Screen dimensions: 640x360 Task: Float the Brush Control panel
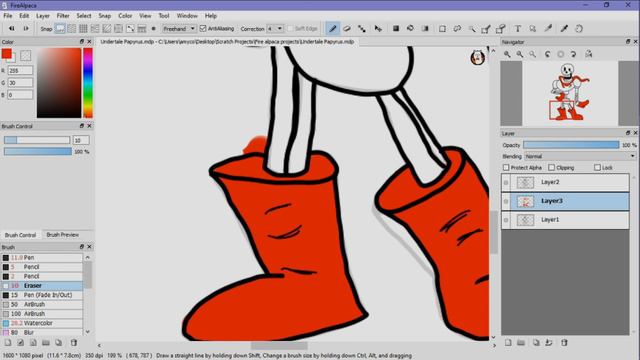[82, 126]
